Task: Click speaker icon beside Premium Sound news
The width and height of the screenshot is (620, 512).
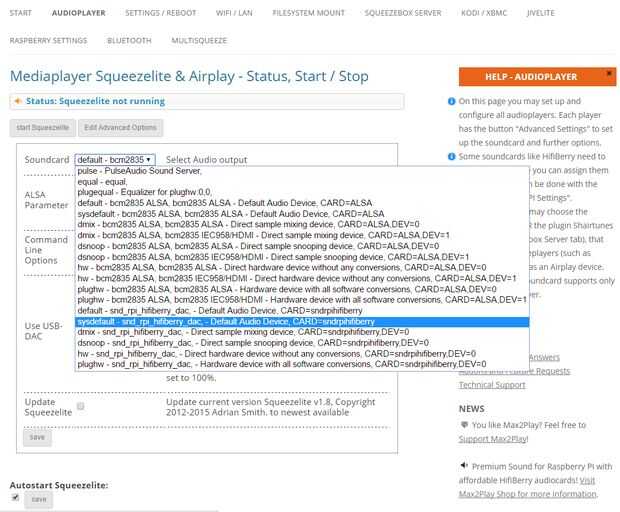Action: (464, 466)
